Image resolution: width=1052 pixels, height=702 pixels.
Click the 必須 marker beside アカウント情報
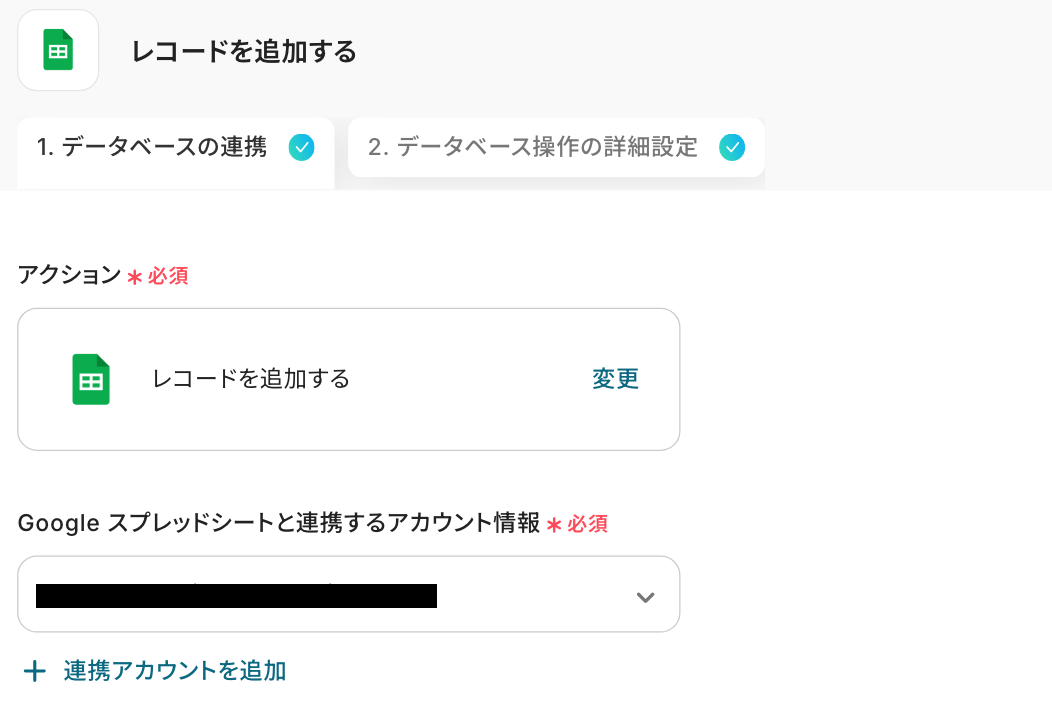click(x=587, y=524)
